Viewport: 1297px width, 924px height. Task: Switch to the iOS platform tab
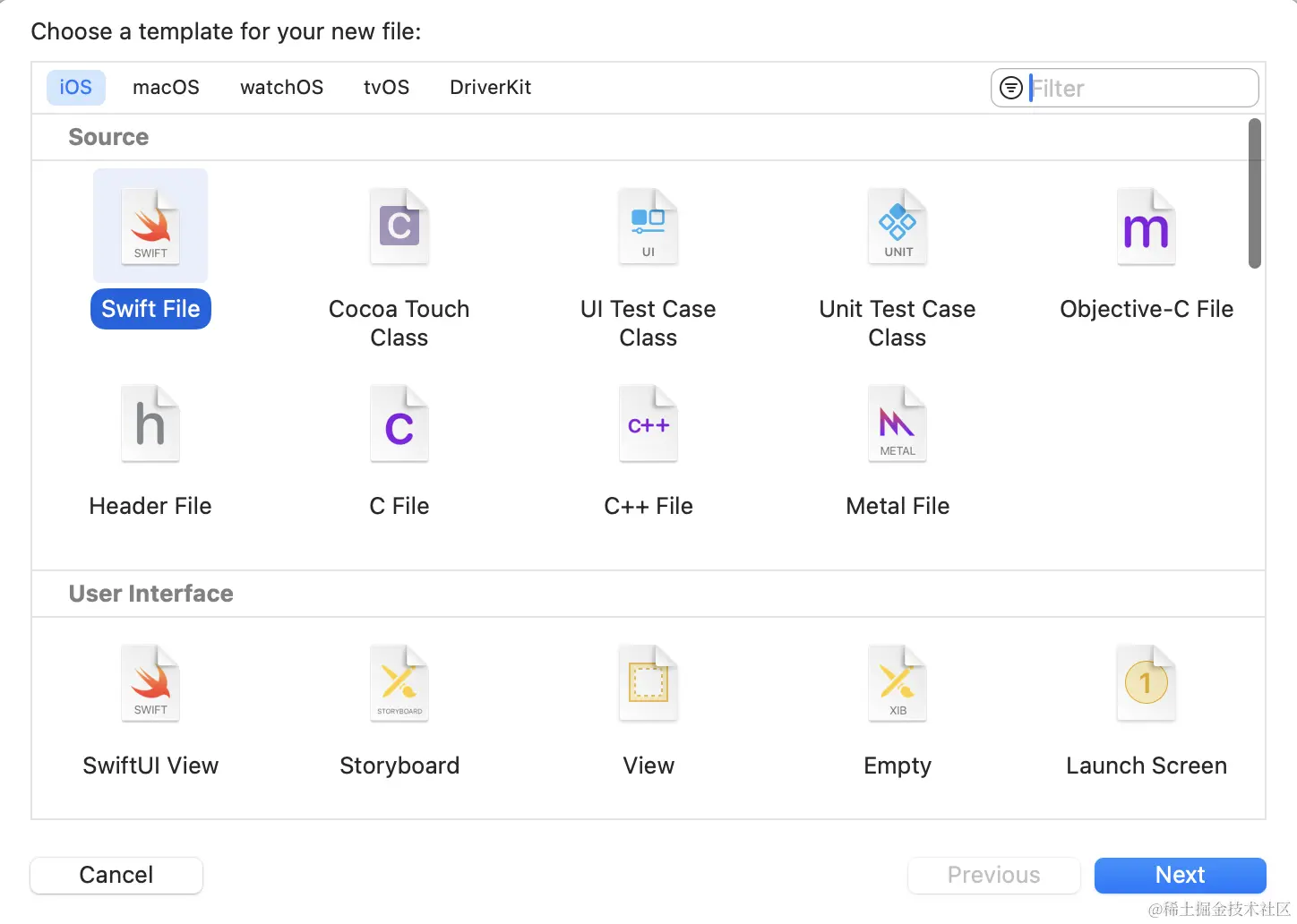[x=76, y=88]
